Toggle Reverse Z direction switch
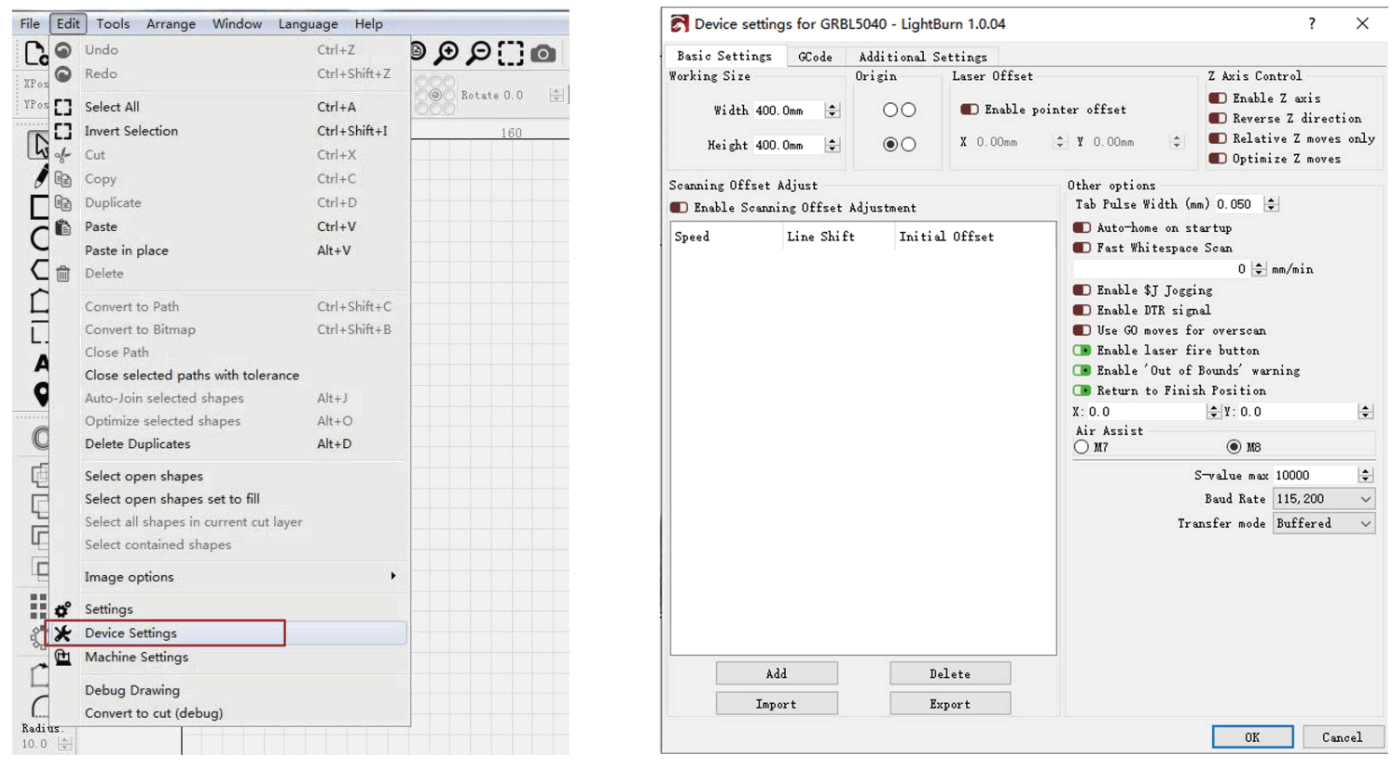The width and height of the screenshot is (1393, 766). click(1217, 118)
